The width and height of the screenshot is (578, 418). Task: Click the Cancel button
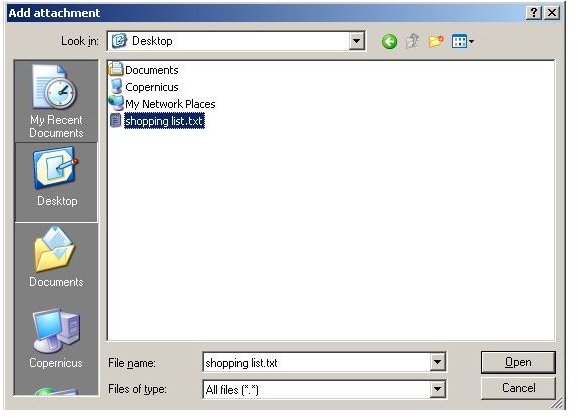point(518,388)
